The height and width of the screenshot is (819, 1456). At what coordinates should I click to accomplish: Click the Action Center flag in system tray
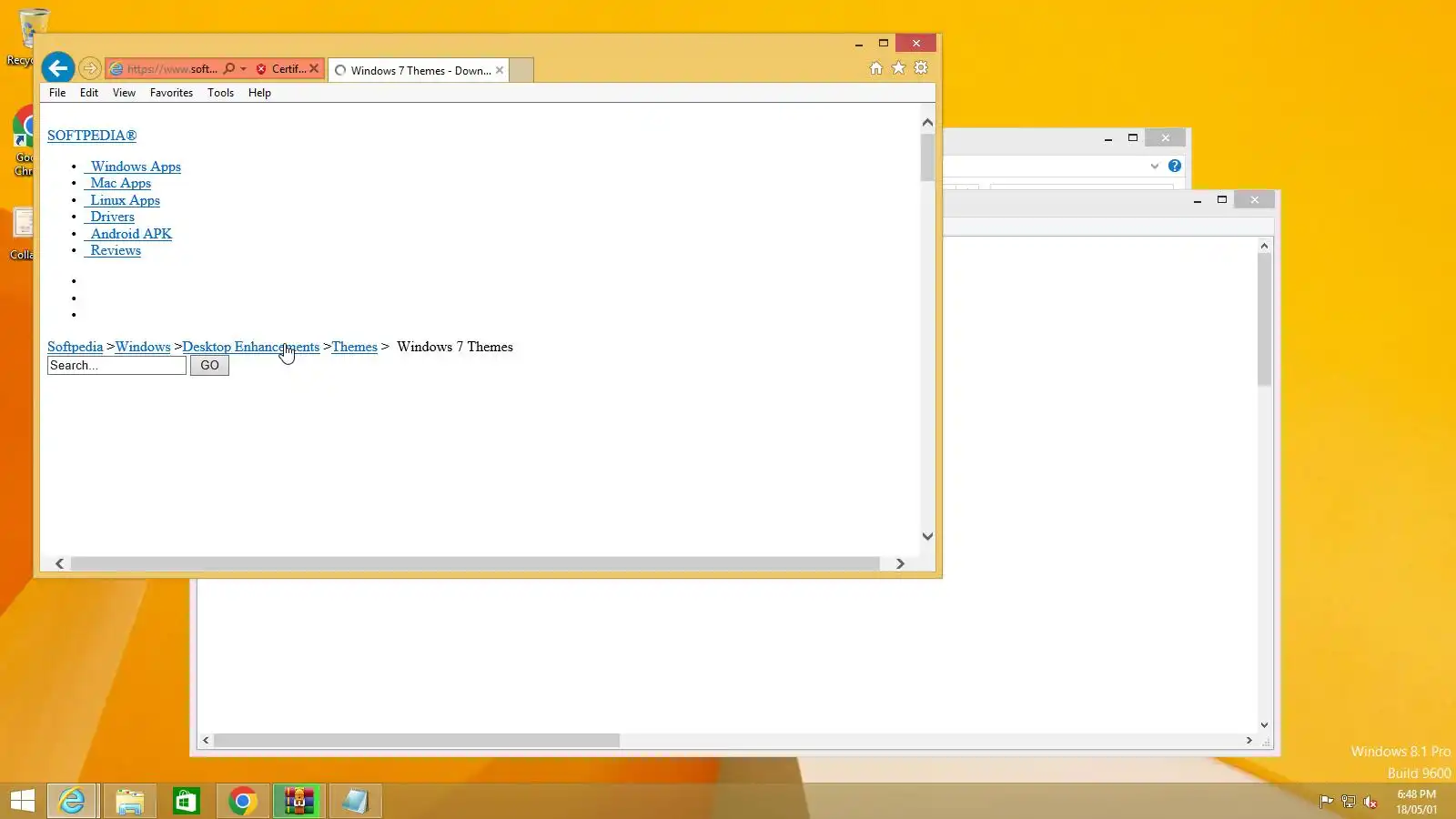click(x=1327, y=802)
